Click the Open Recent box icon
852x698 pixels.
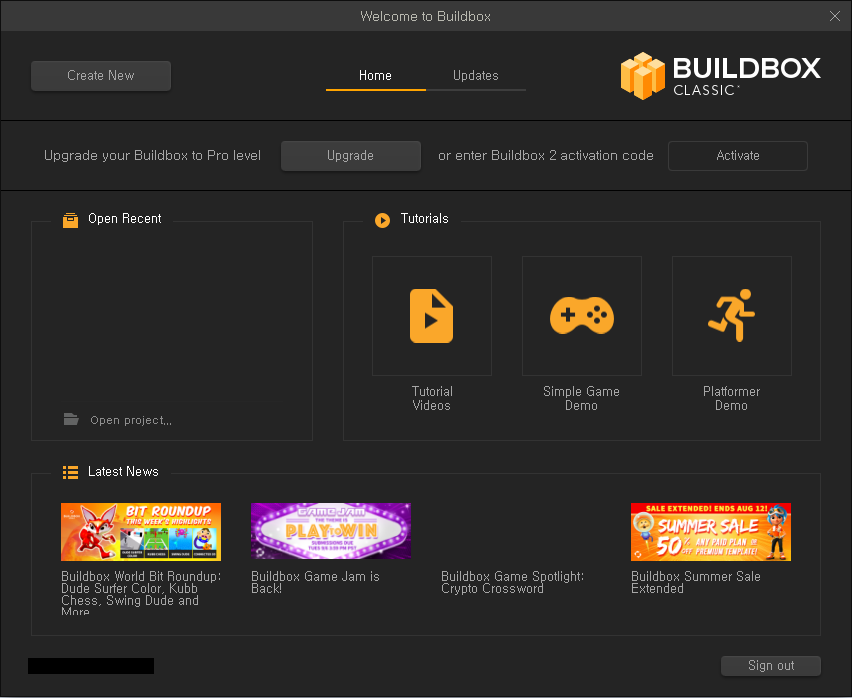[x=70, y=220]
